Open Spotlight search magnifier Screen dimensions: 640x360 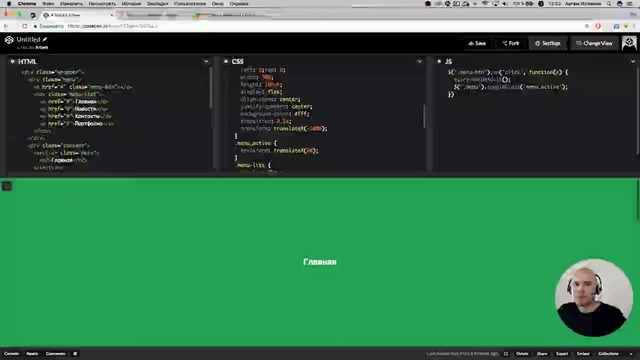coord(609,4)
